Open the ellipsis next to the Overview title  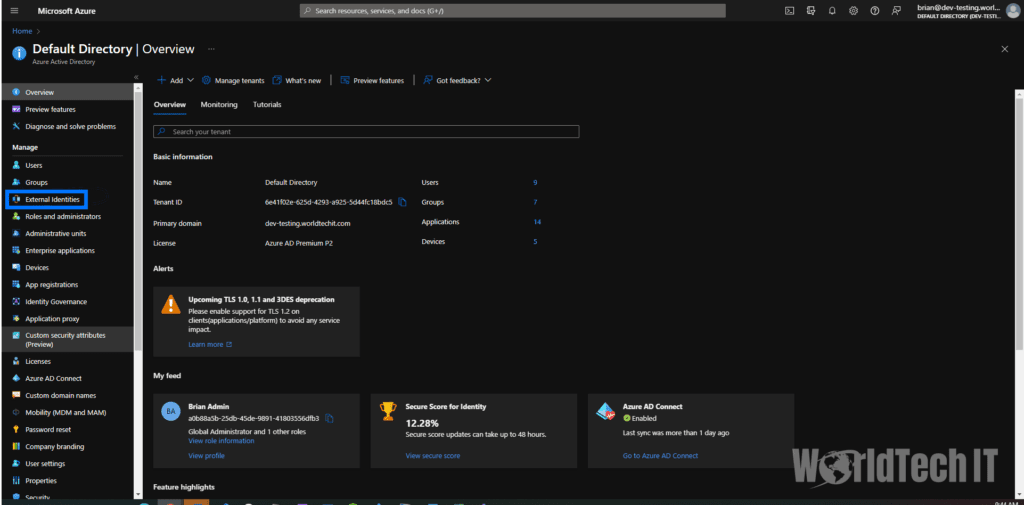211,49
